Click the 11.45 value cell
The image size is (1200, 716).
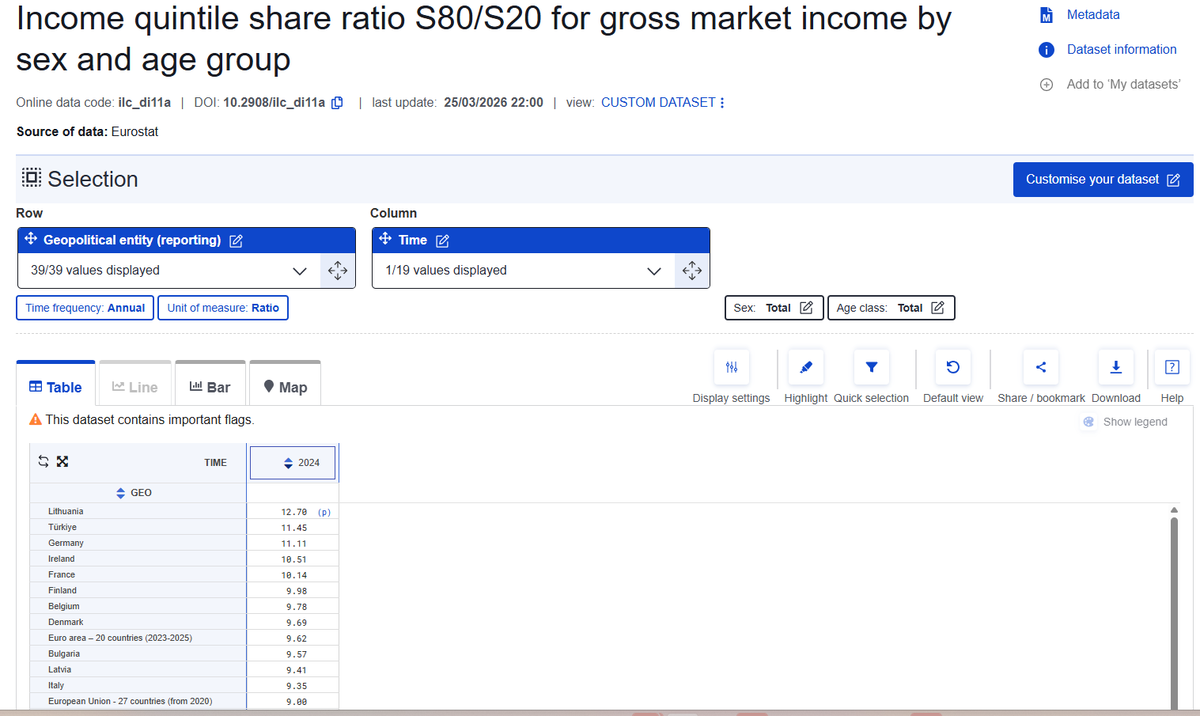click(x=292, y=527)
